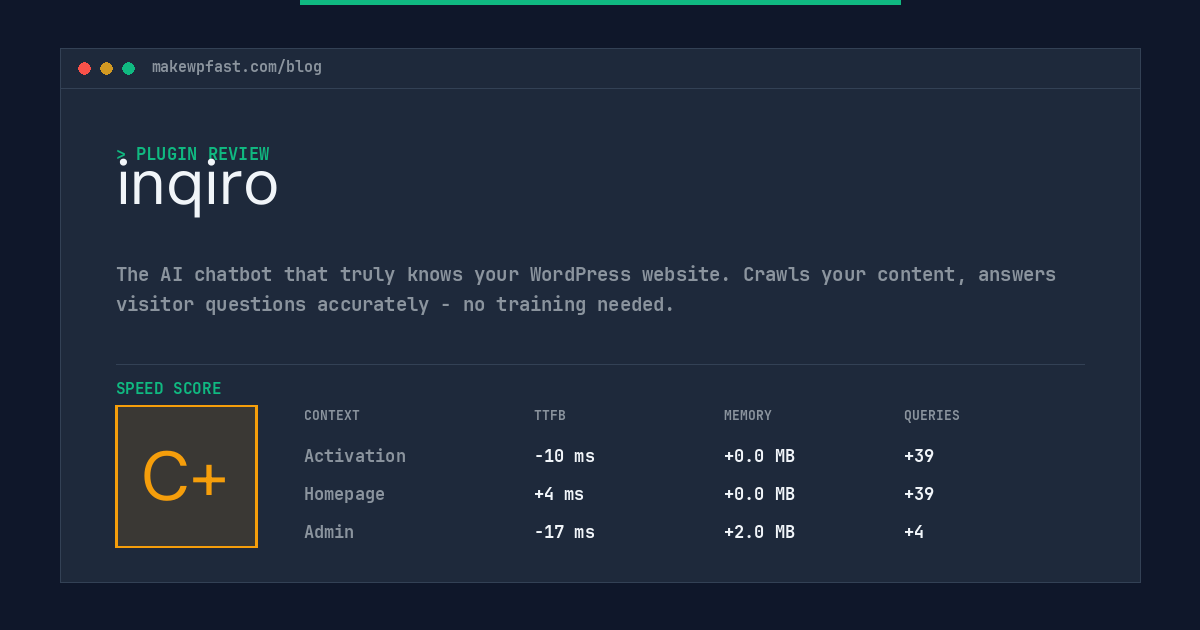
Task: Click Homepage queries value +39
Action: 919,494
